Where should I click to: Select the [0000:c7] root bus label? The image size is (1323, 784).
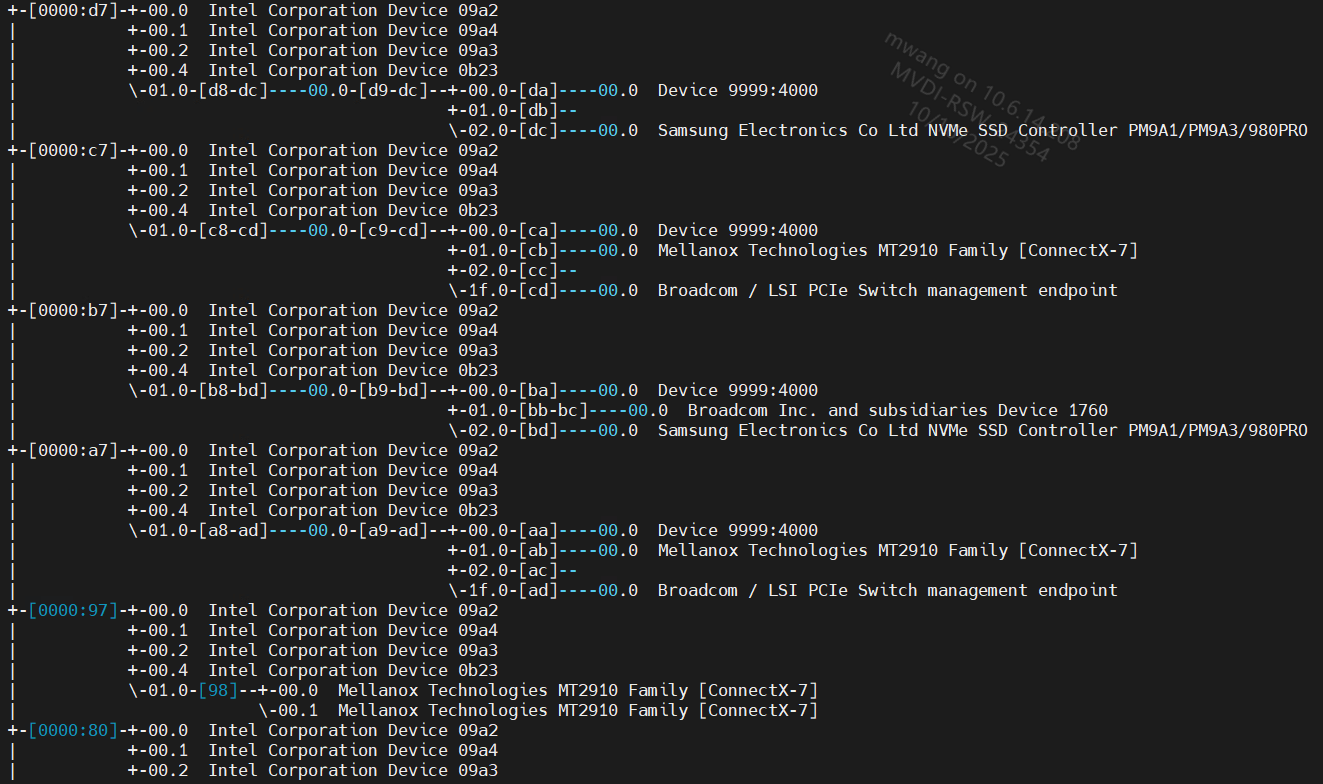[73, 150]
